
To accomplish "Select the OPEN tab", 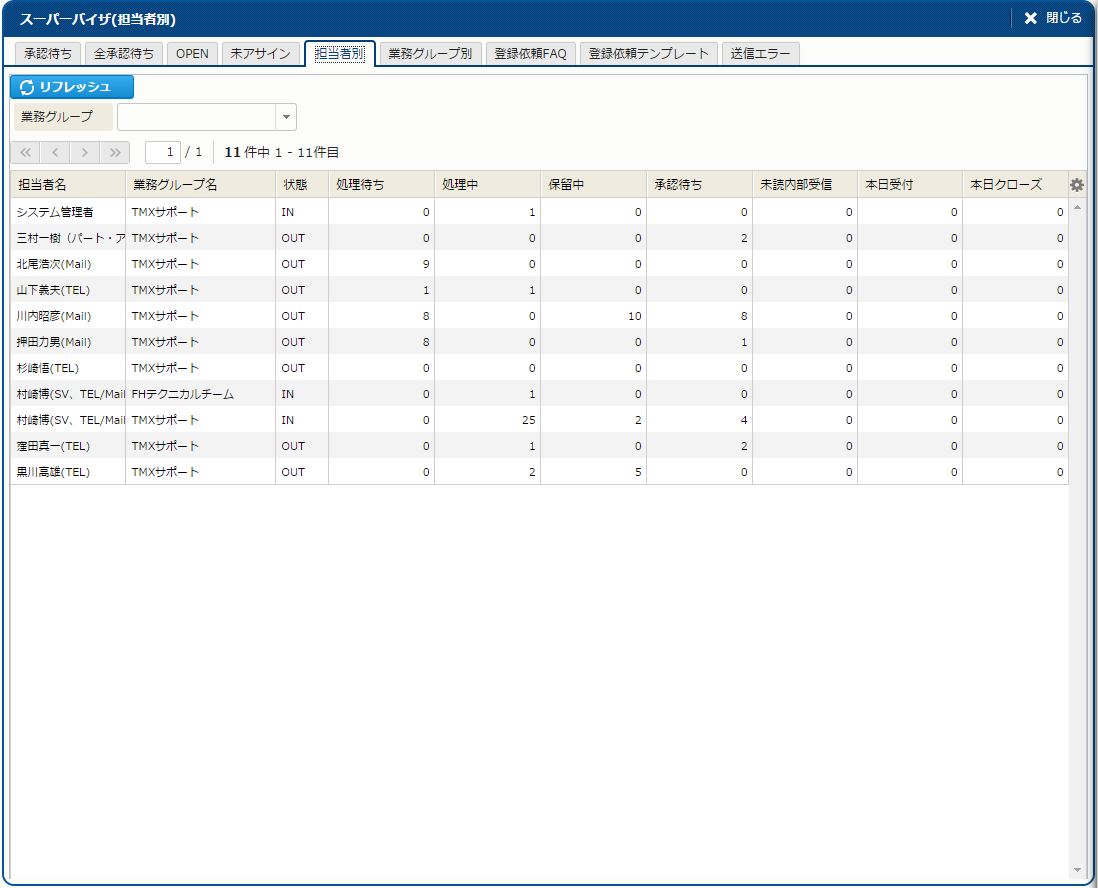I will coord(192,54).
